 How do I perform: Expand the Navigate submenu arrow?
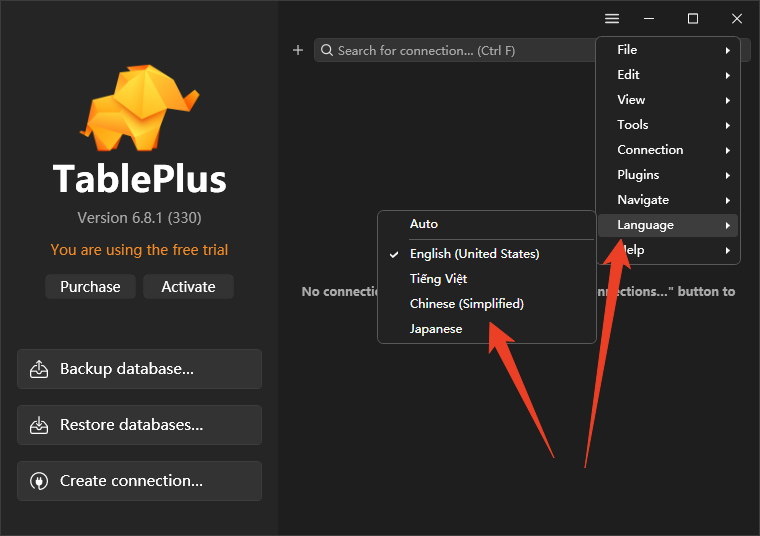(728, 200)
